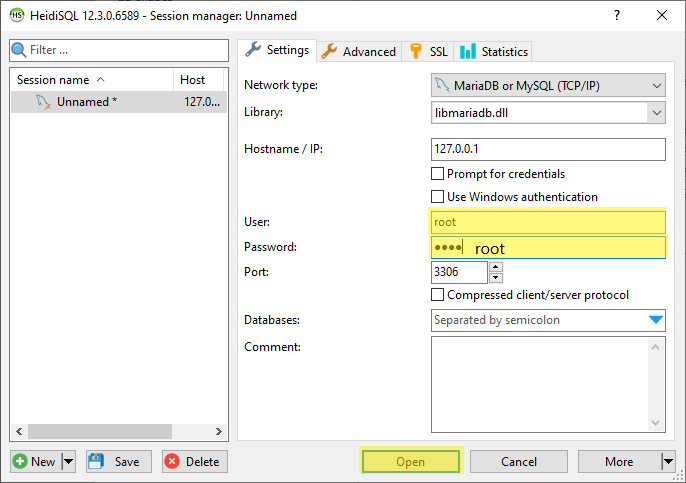Open the Network type dropdown
The width and height of the screenshot is (686, 483).
548,85
